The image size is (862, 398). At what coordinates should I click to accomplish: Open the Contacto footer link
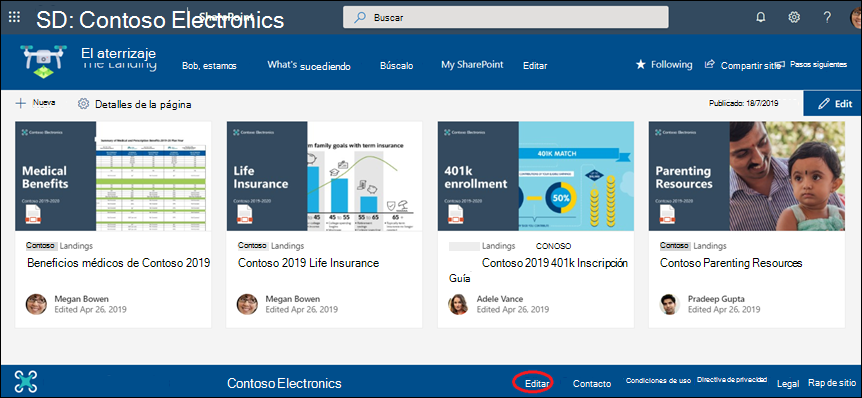point(592,384)
